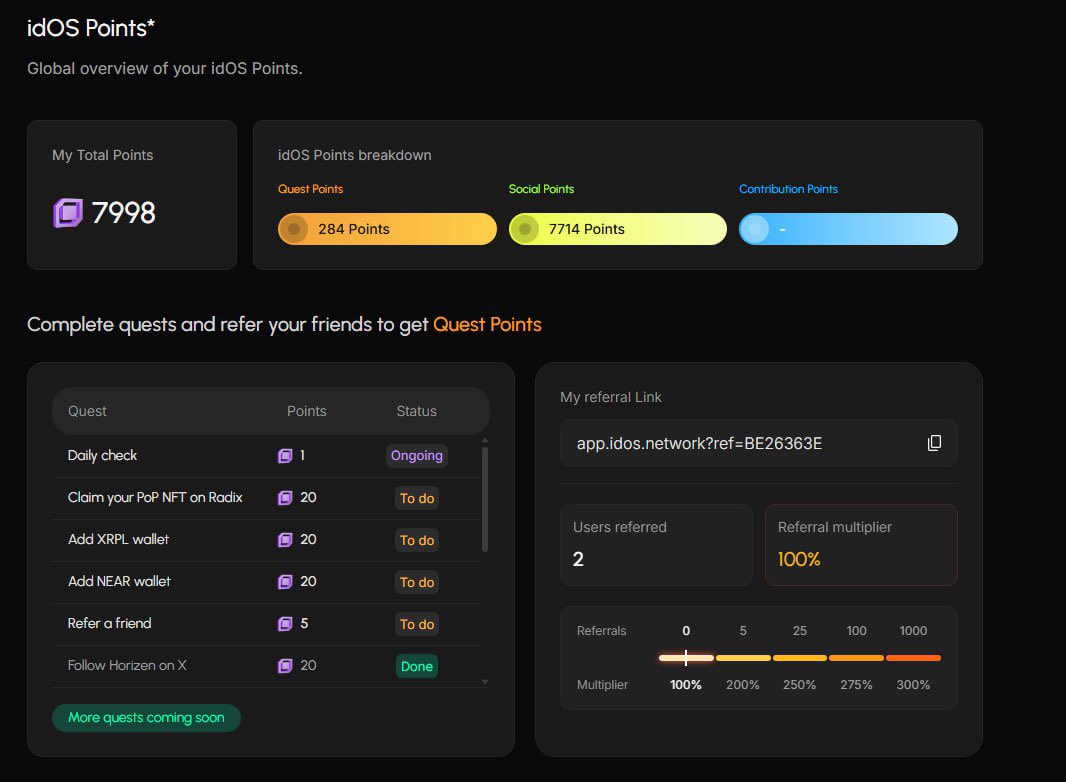Copy the referral link with the copy icon
The width and height of the screenshot is (1066, 782).
[934, 443]
